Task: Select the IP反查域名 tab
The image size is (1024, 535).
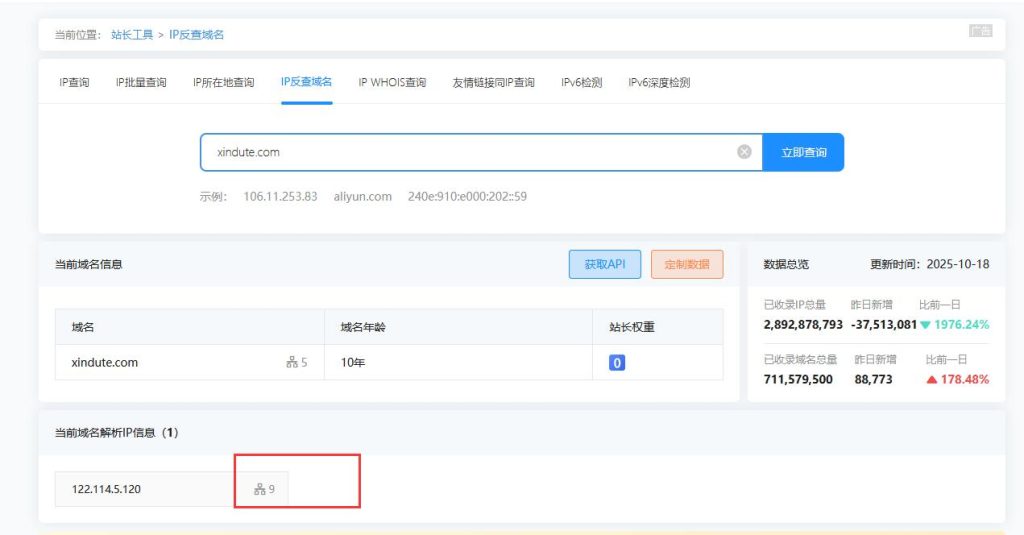Action: tap(306, 82)
